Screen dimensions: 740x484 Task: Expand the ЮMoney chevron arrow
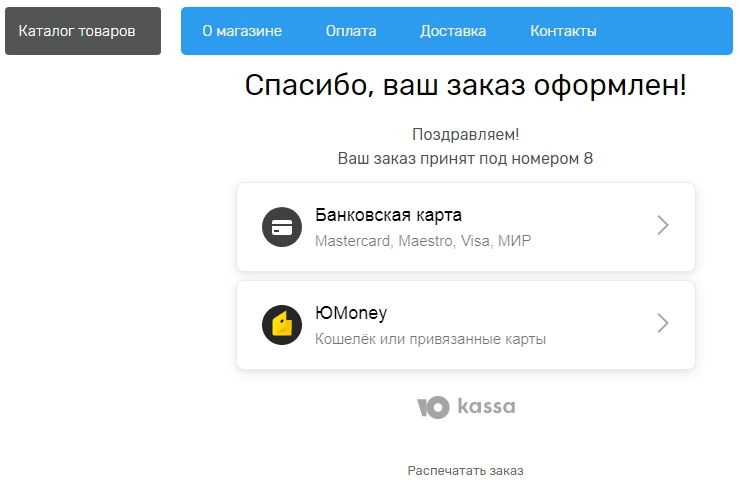[662, 323]
